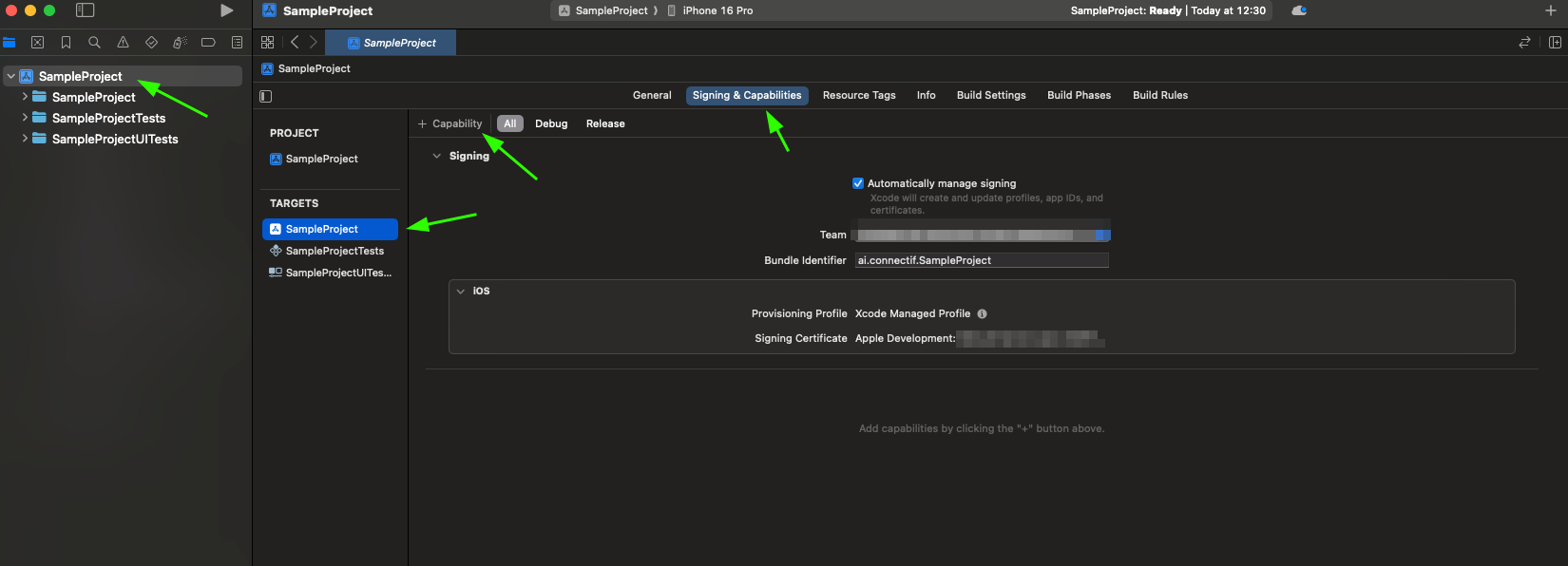Choose the iPhone 16 Pro destination
Viewport: 1568px width, 566px height.
[x=710, y=10]
